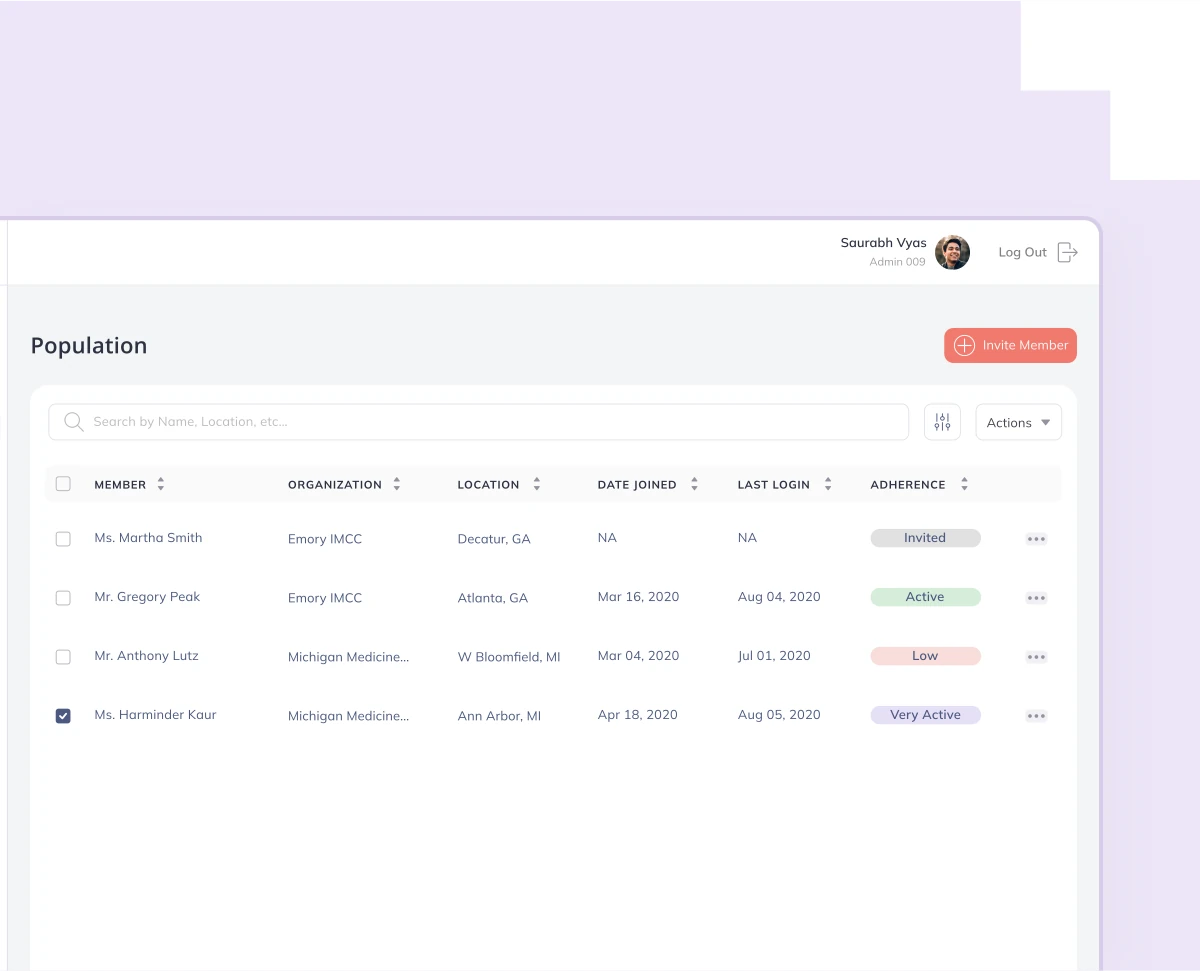
Task: Open more options for Anthony Lutz
Action: [x=1036, y=657]
